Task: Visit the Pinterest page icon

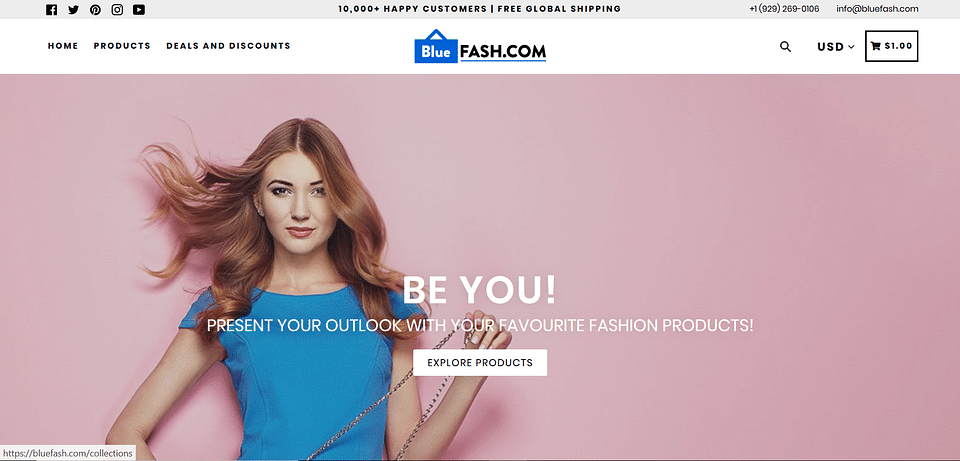Action: click(96, 10)
